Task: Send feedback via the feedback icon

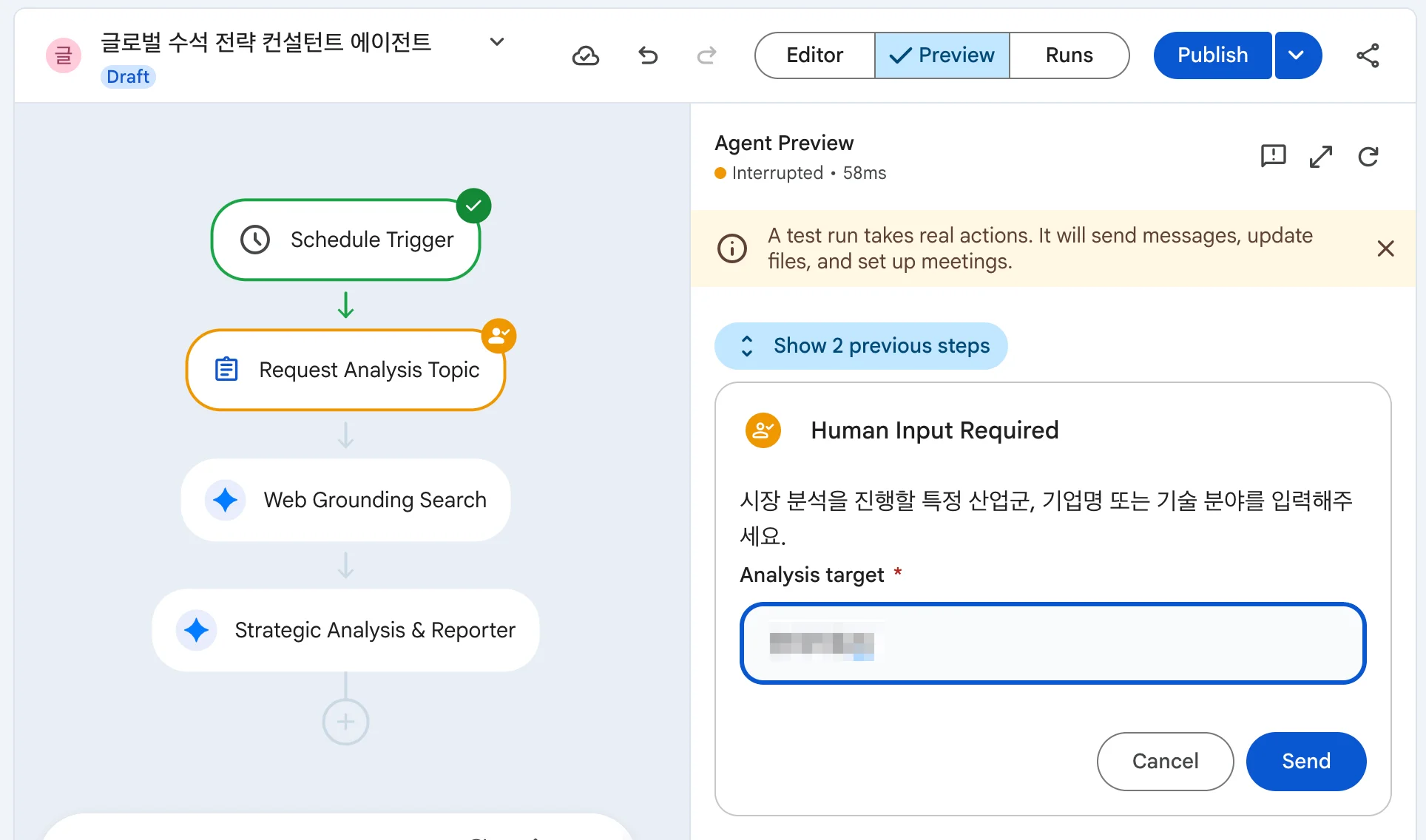Action: click(x=1274, y=157)
